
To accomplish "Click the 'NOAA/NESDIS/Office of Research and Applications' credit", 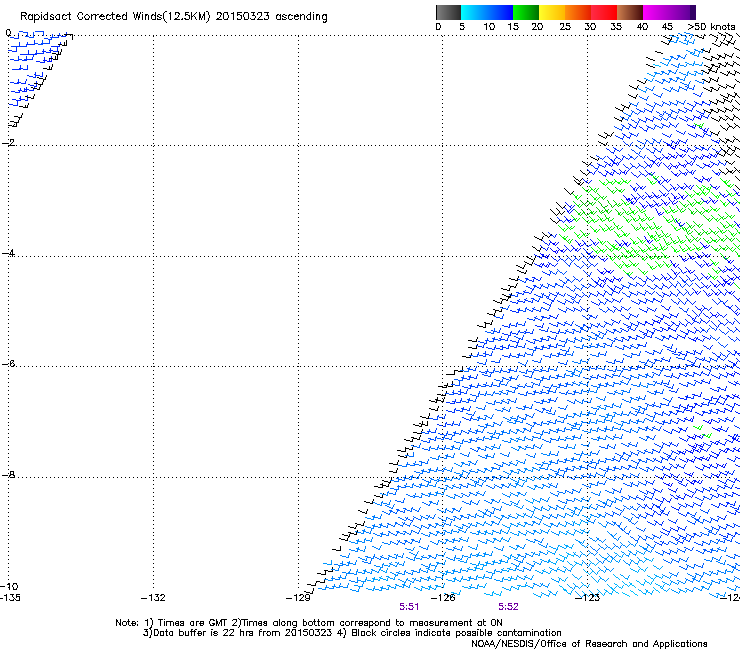I will pyautogui.click(x=589, y=644).
